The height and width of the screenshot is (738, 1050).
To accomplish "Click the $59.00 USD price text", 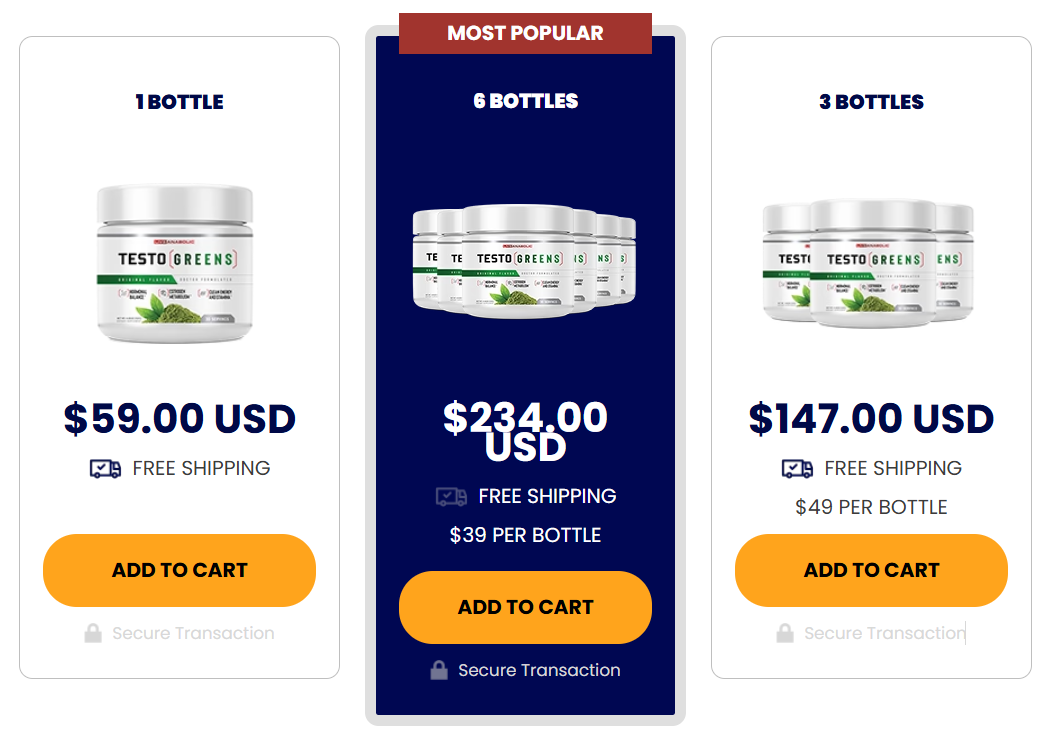I will coord(178,418).
